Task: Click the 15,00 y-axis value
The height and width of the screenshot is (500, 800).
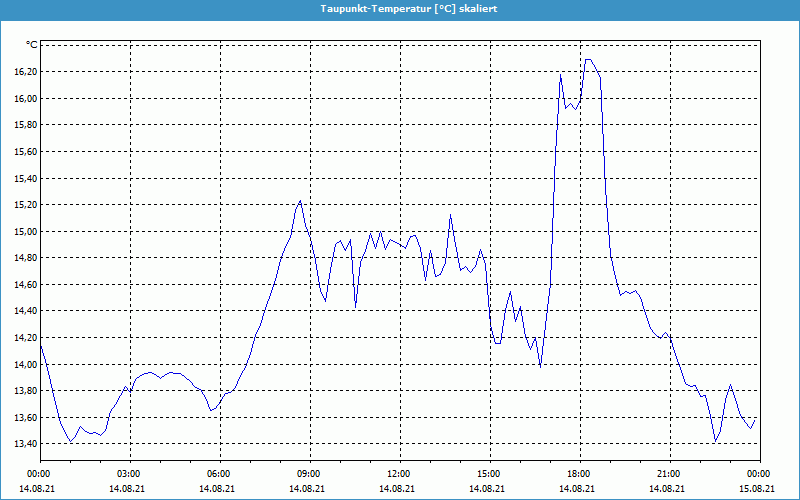Action: pos(24,232)
